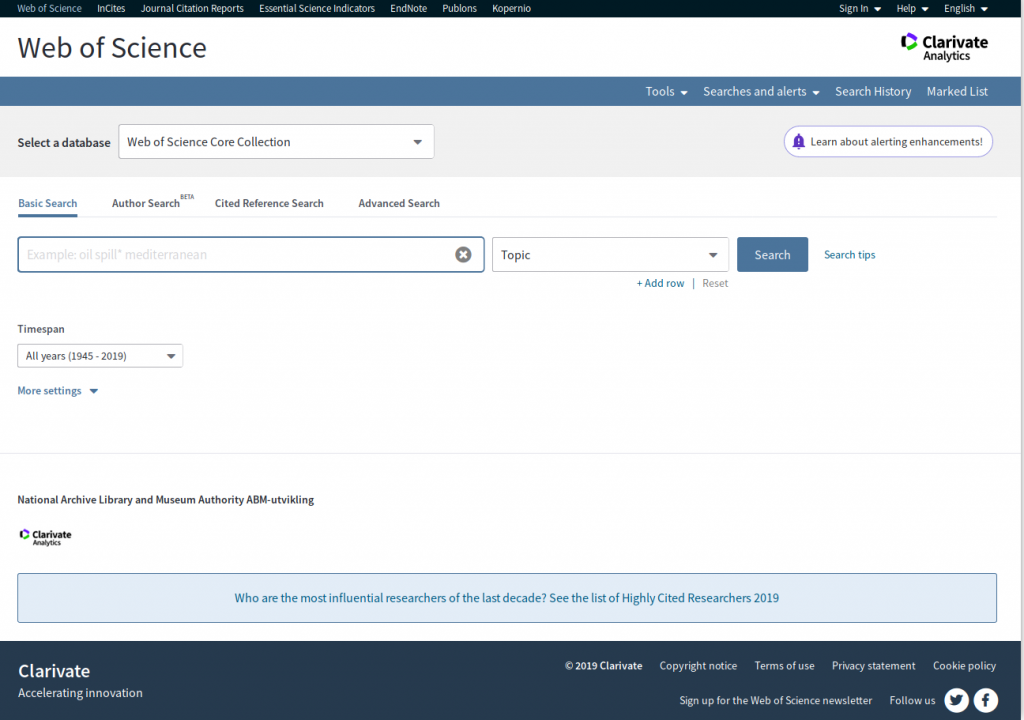1024x720 pixels.
Task: Sign up for Web of Science newsletter
Action: 775,700
